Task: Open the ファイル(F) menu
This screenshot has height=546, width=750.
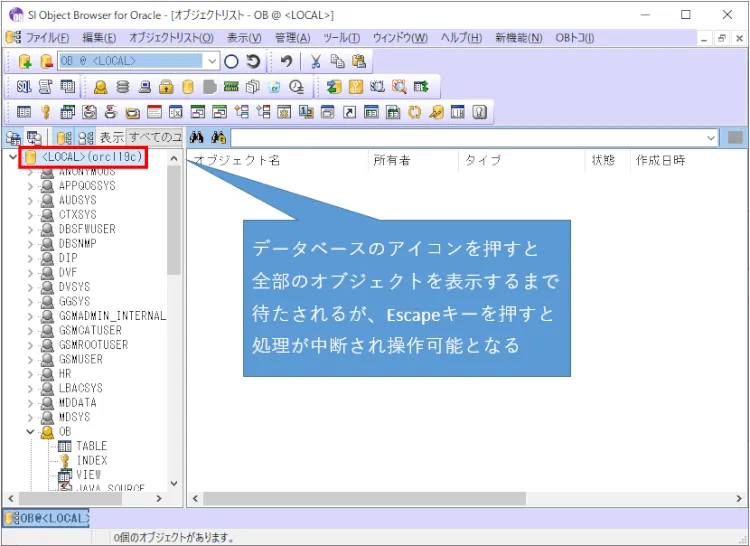Action: [47, 38]
